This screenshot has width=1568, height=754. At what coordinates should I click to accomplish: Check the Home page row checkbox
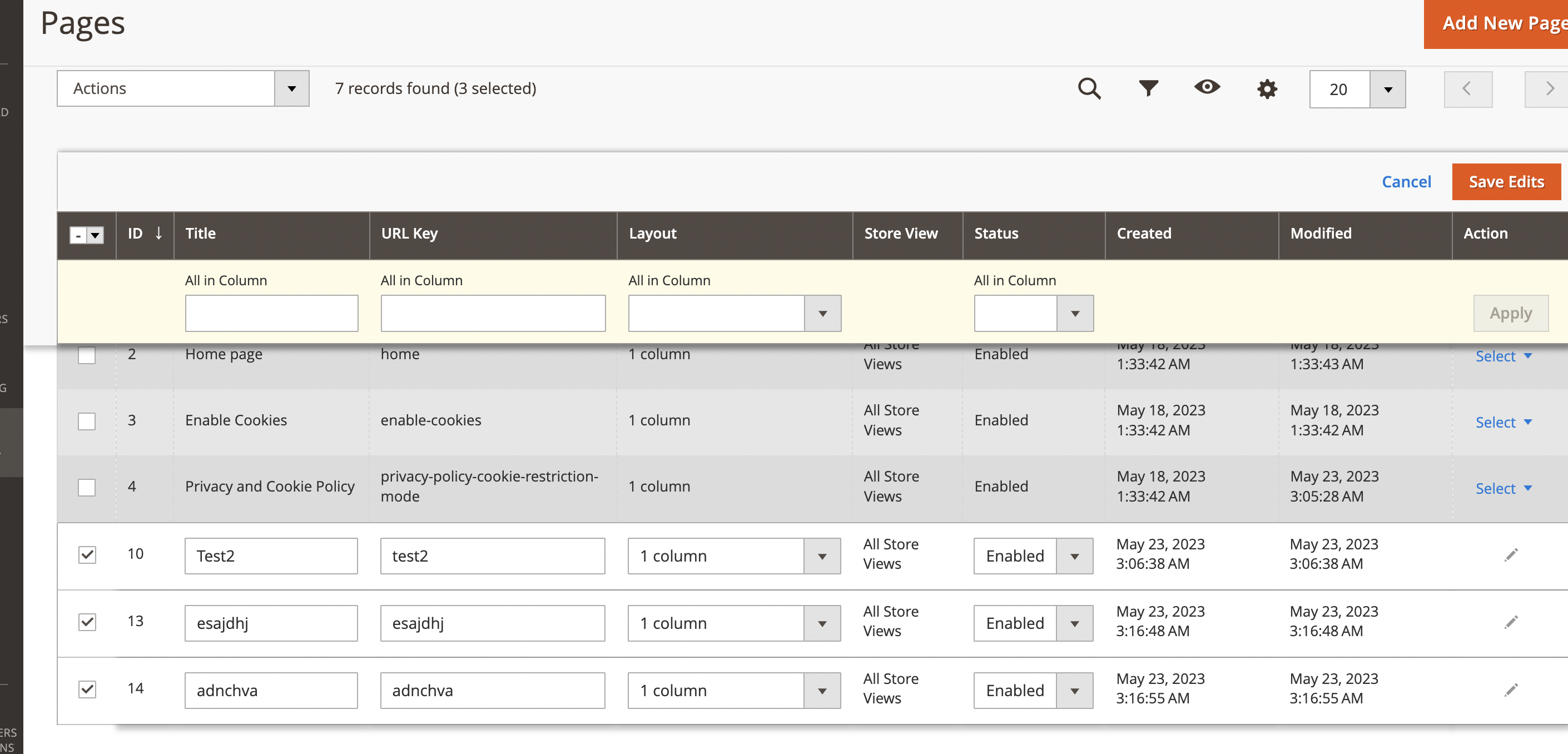[x=87, y=355]
